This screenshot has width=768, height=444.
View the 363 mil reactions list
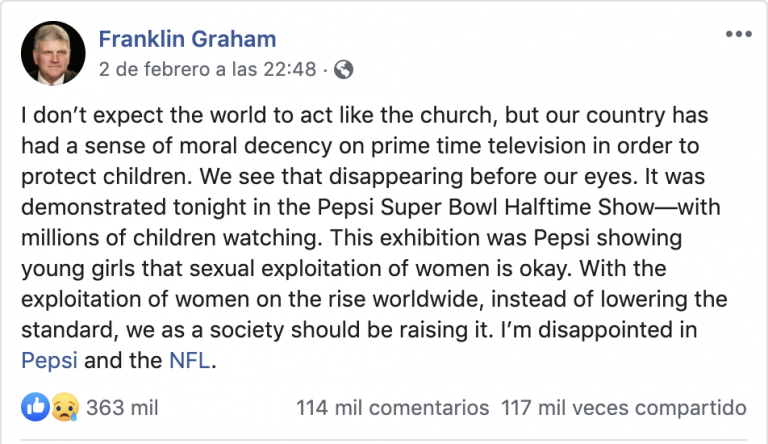(122, 408)
